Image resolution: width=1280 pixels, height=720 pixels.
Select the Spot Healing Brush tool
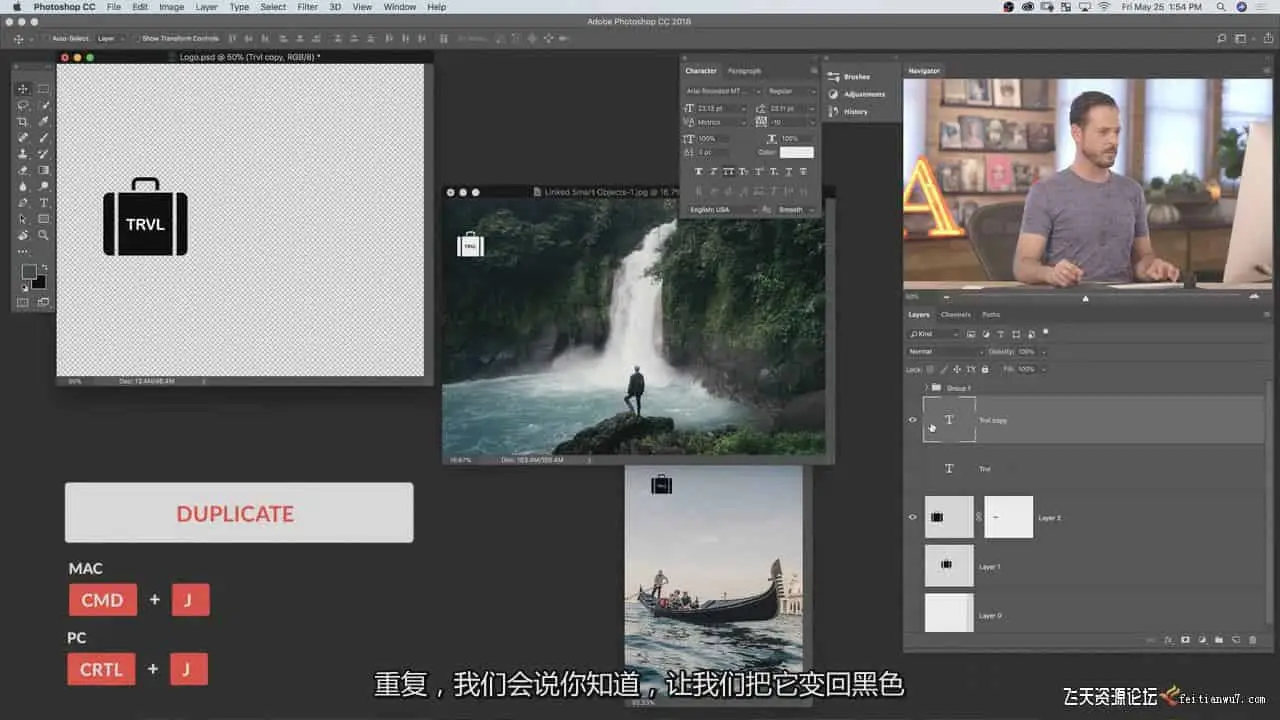[x=23, y=137]
